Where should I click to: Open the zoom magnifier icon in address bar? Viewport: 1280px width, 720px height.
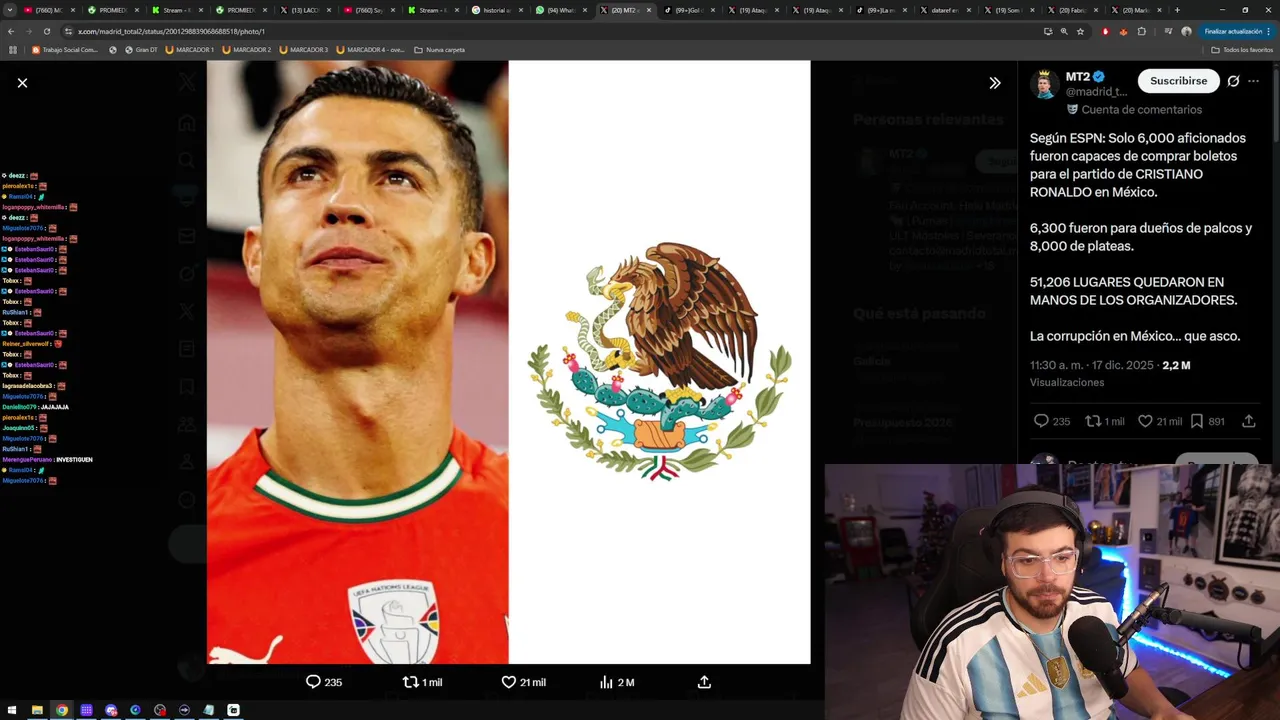pyautogui.click(x=1064, y=31)
